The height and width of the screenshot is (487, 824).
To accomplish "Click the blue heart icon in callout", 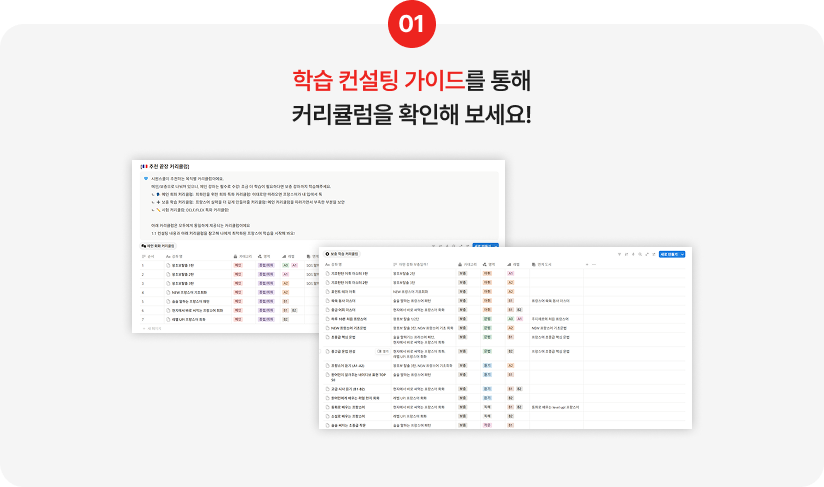I will (x=146, y=179).
